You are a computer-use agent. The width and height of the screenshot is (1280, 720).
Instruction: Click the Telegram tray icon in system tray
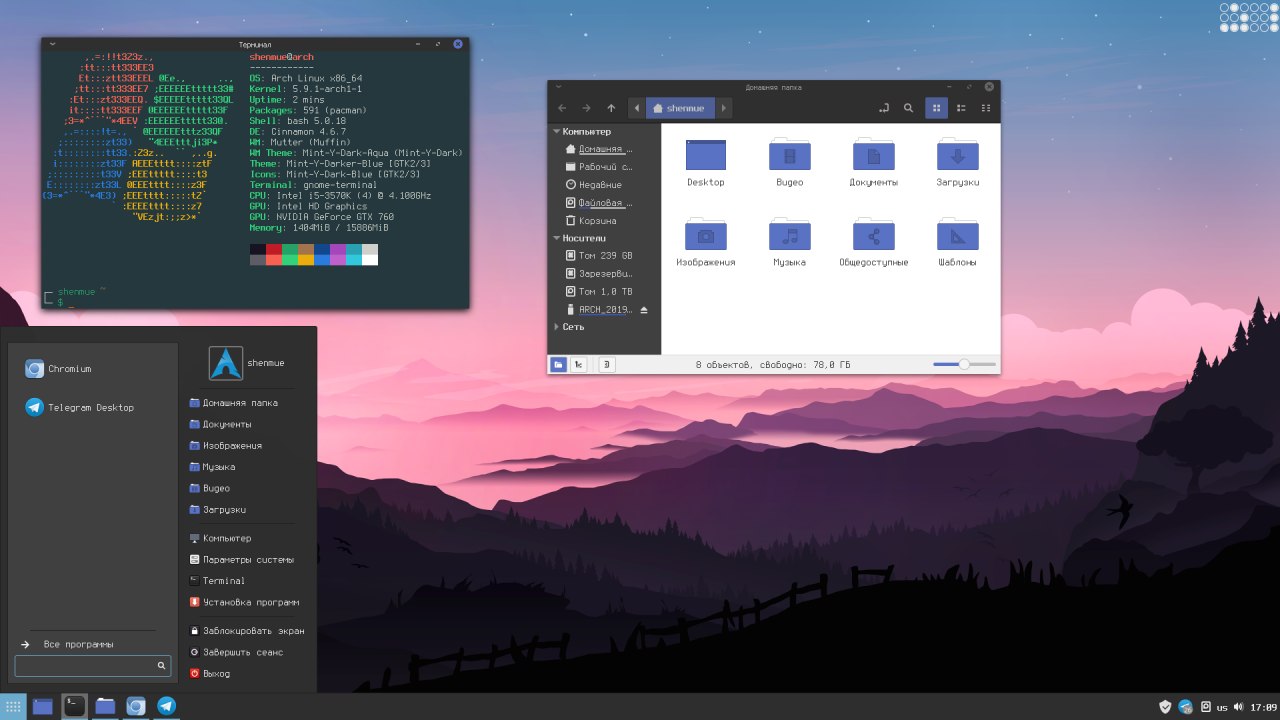1186,707
